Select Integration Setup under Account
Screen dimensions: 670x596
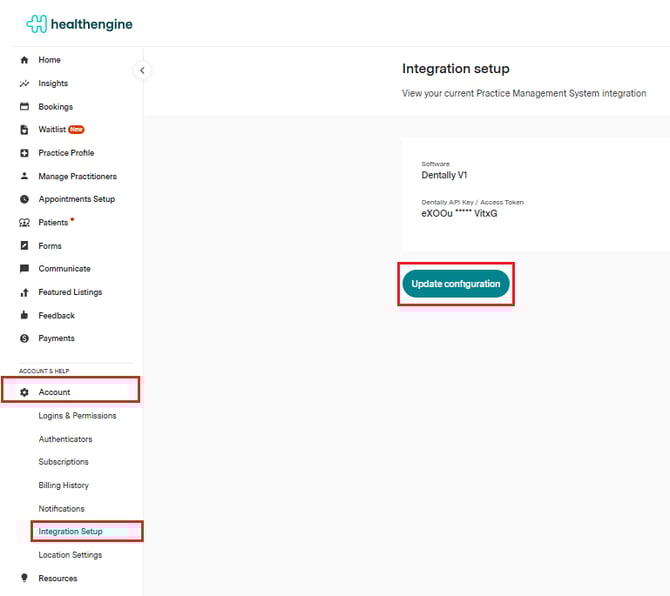70,531
